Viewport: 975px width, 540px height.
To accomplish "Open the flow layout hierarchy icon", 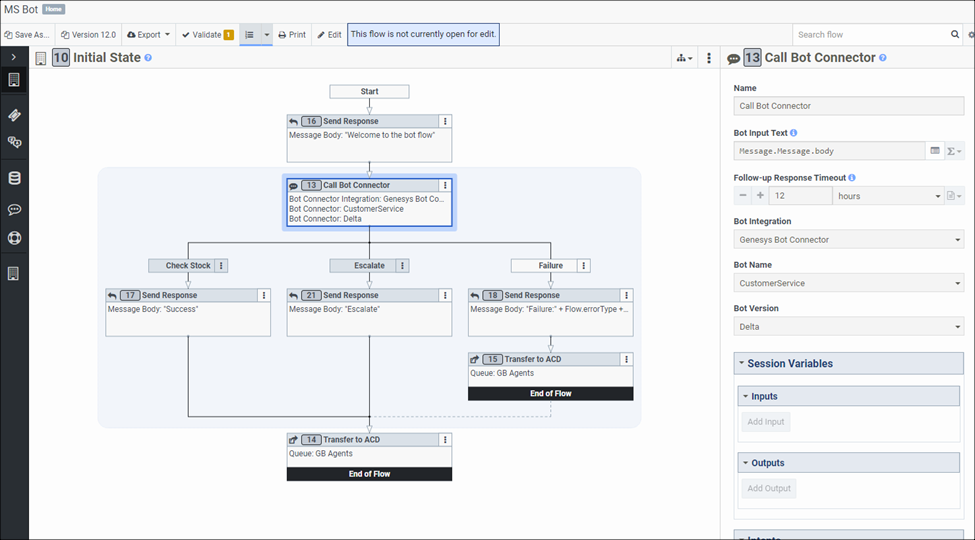I will pos(684,59).
